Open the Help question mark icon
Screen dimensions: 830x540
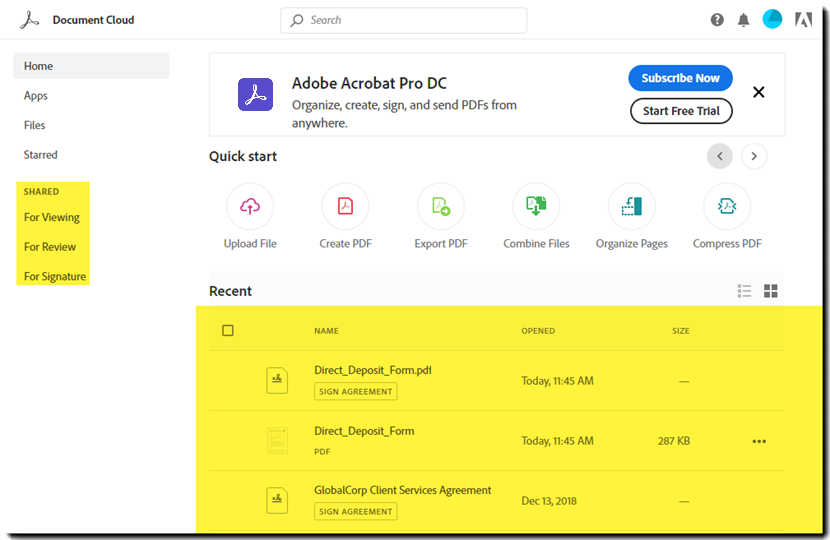click(717, 20)
